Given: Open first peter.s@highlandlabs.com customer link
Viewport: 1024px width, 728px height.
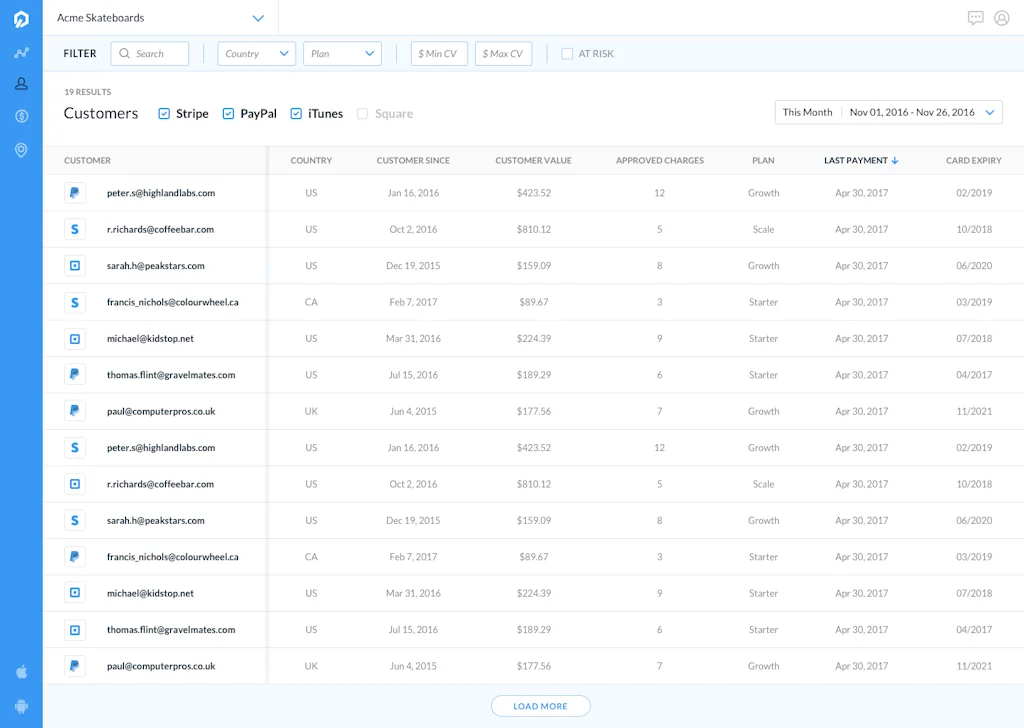Looking at the screenshot, I should click(x=161, y=193).
